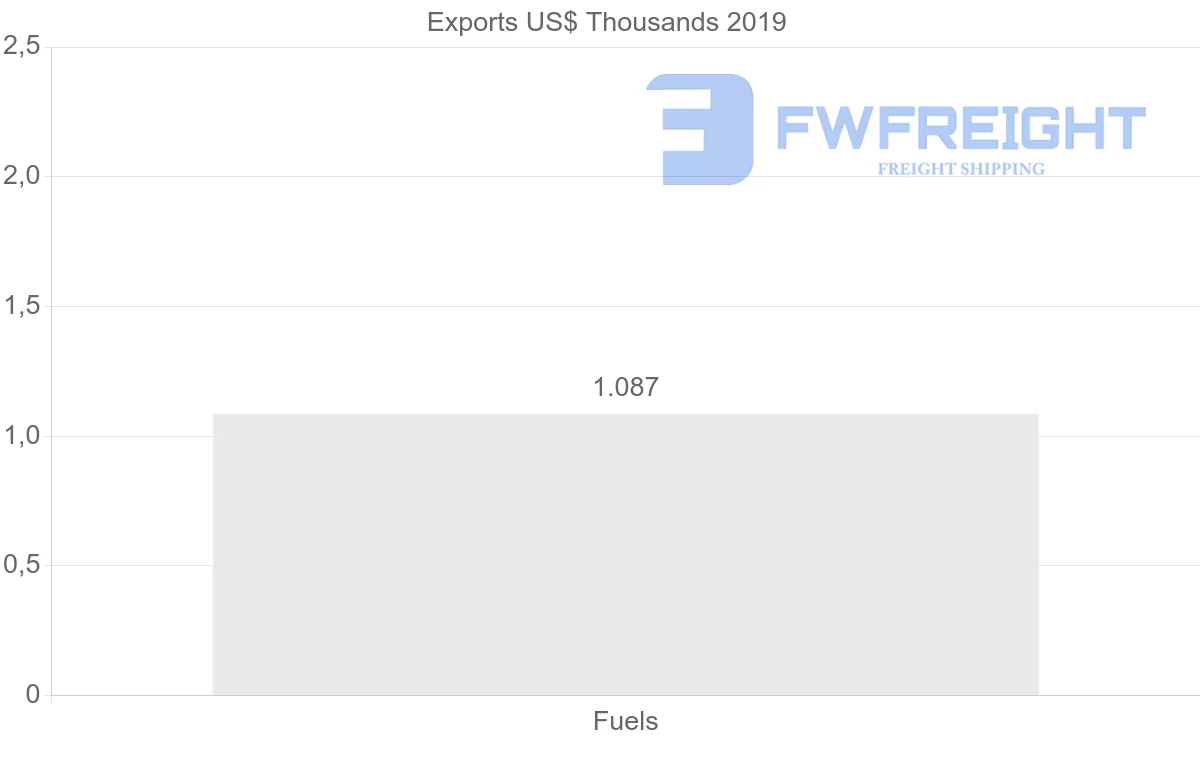Click the 2,5 y-axis label

[x=20, y=46]
